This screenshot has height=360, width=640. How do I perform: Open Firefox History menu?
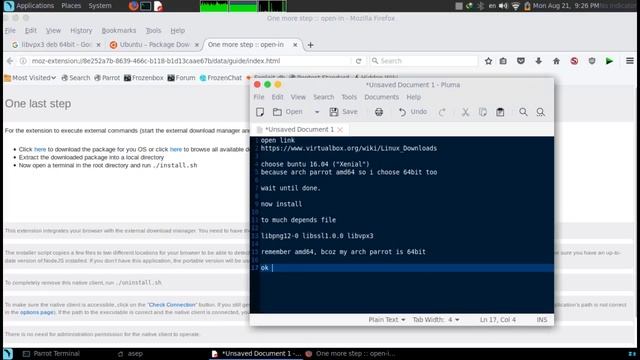[x=81, y=31]
